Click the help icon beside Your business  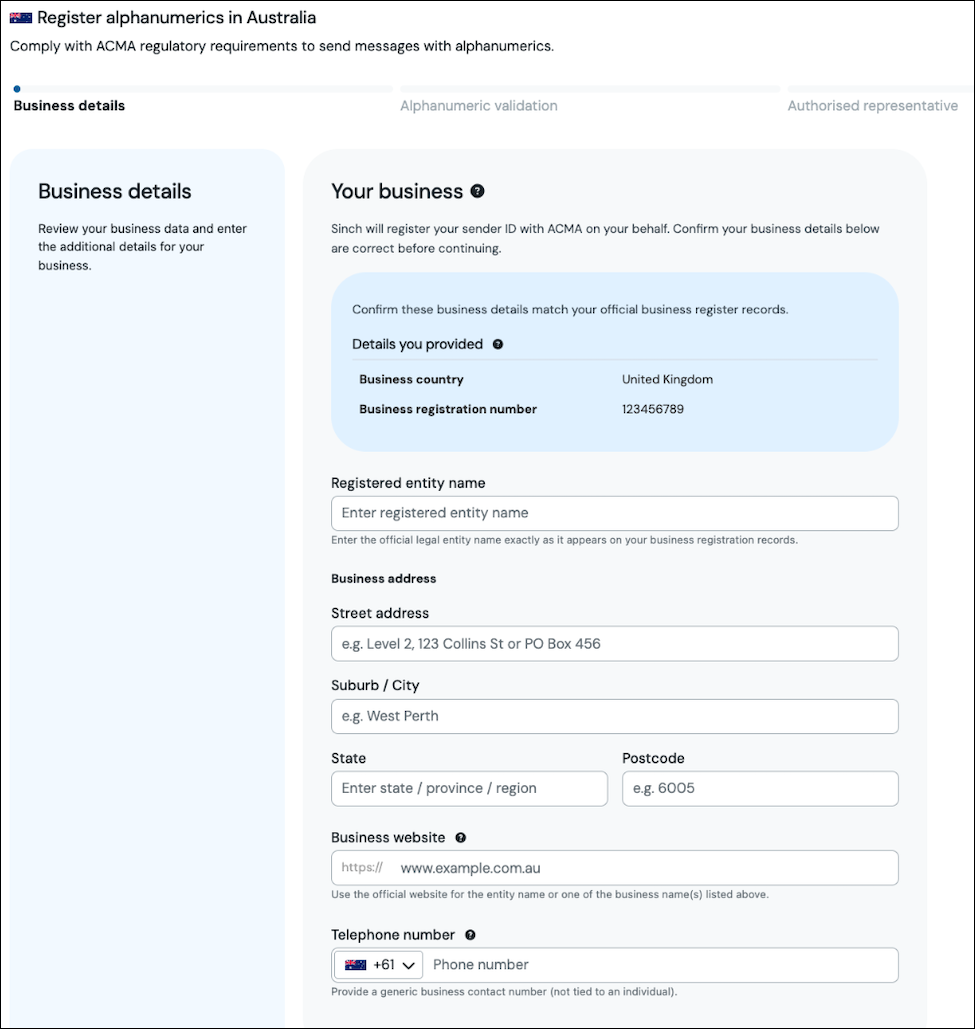(x=478, y=191)
